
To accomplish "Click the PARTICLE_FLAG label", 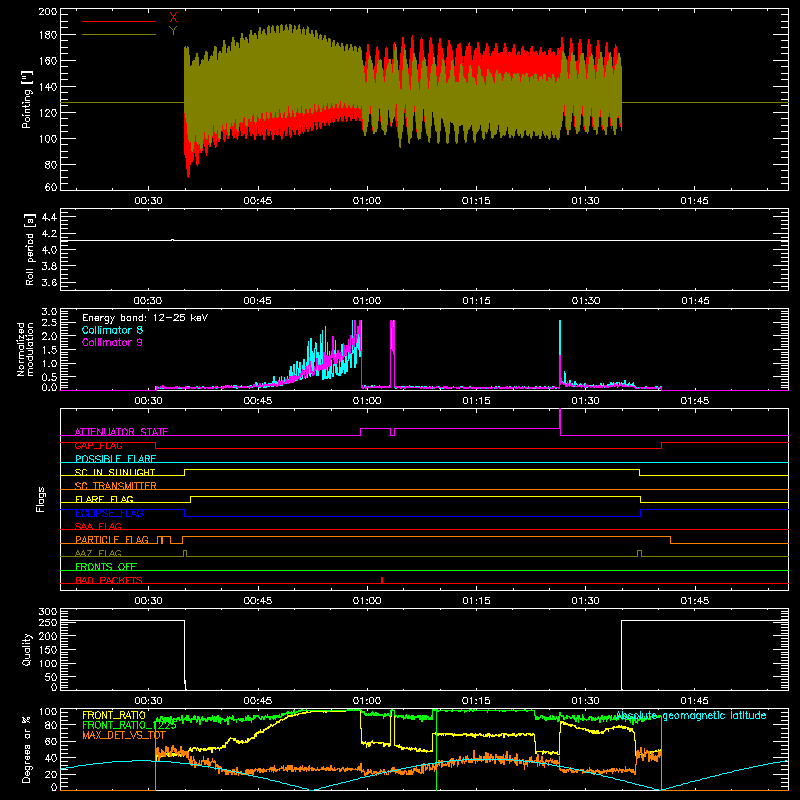I will click(112, 539).
